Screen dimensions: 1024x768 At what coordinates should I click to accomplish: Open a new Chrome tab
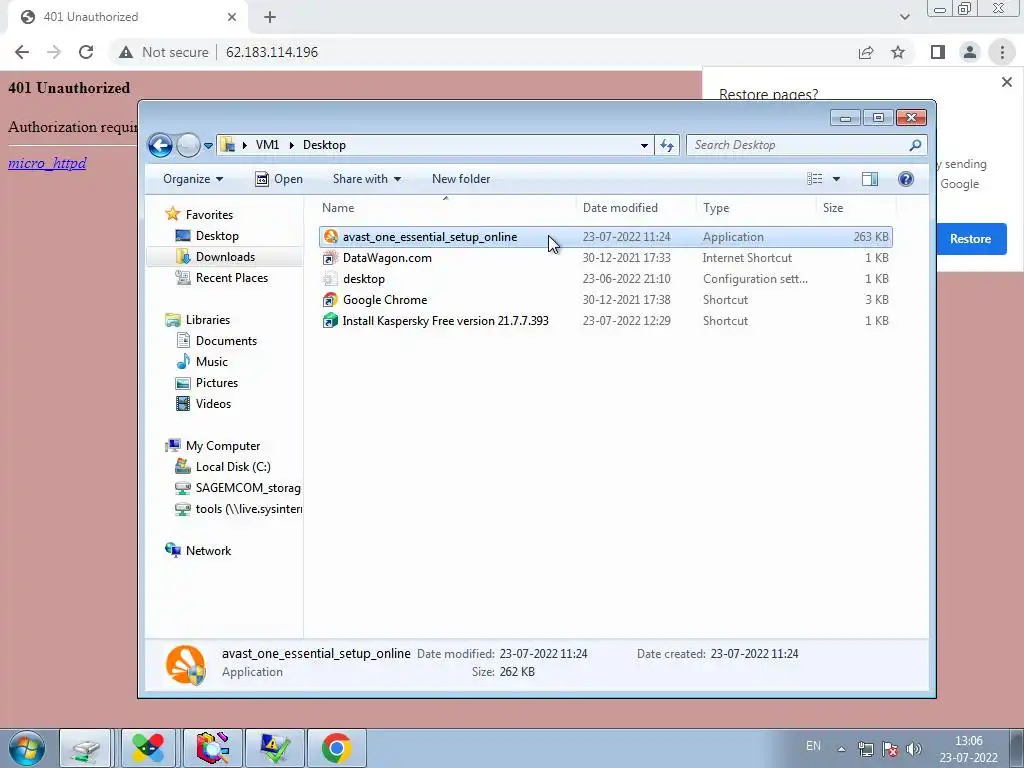pyautogui.click(x=270, y=17)
